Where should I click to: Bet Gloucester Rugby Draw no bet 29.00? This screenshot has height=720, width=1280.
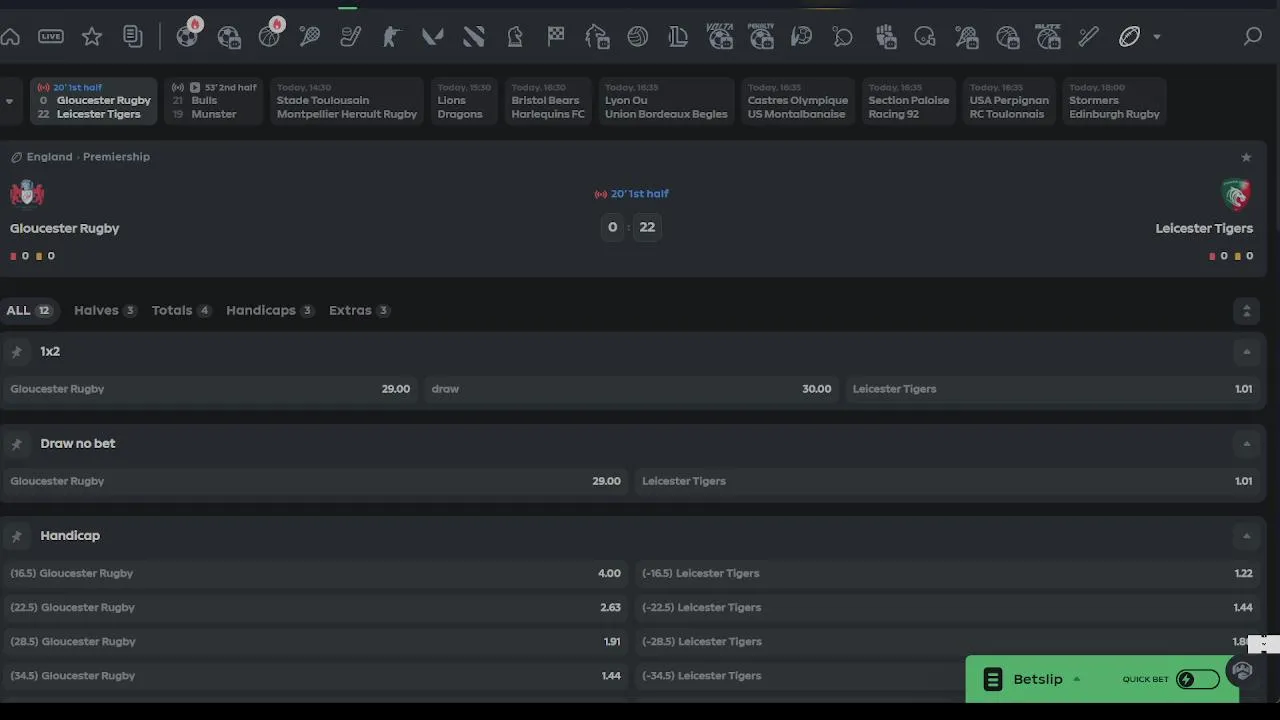(x=315, y=481)
